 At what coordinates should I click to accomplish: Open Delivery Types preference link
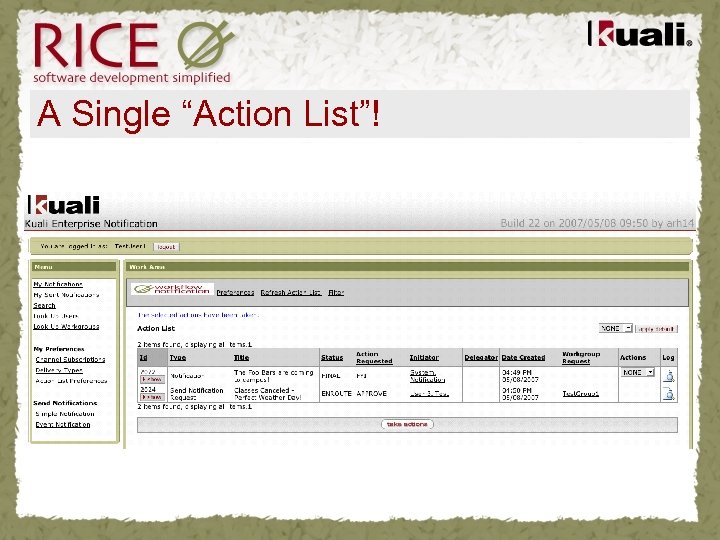point(59,370)
